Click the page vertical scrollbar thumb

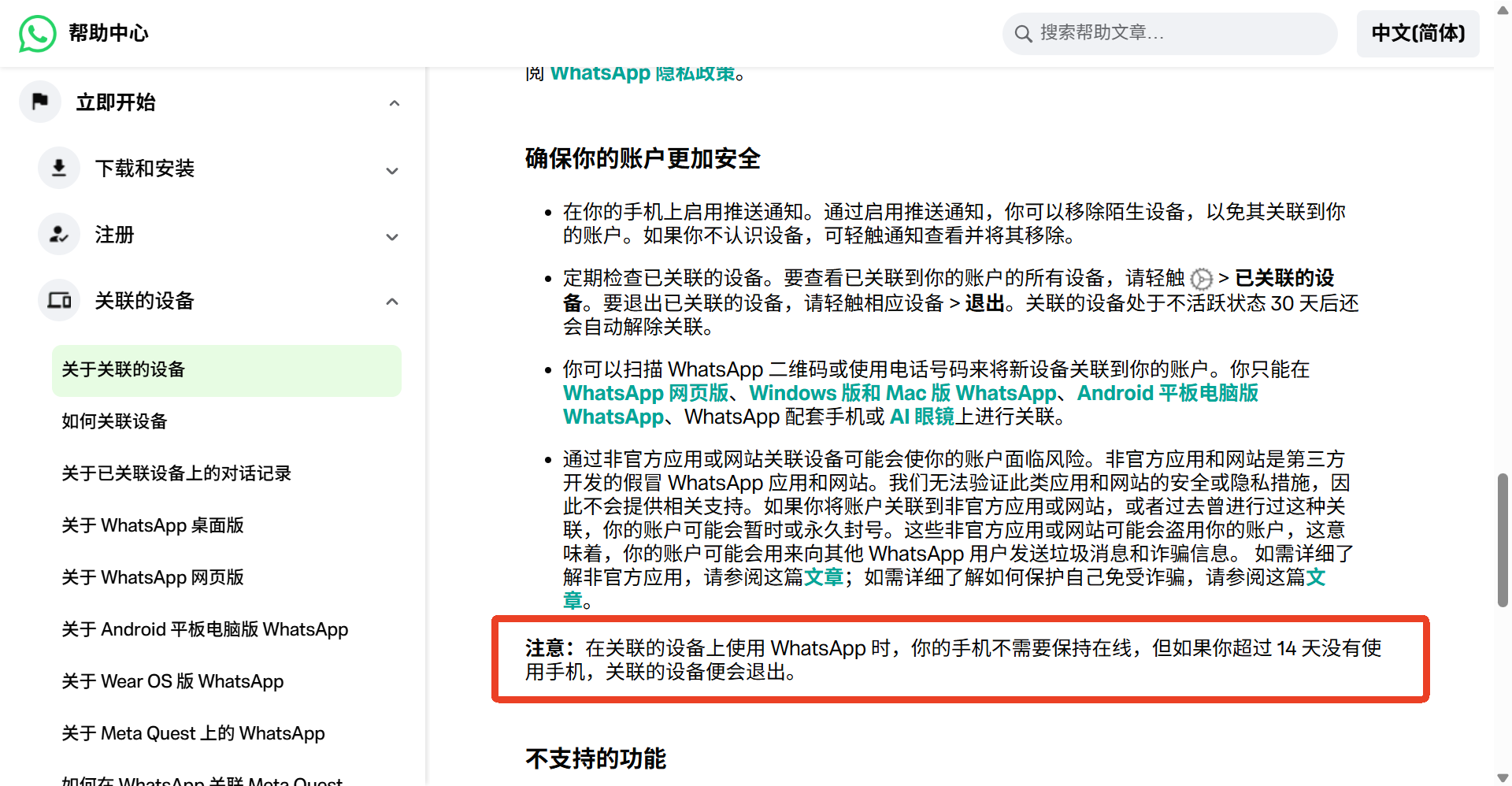click(1503, 539)
